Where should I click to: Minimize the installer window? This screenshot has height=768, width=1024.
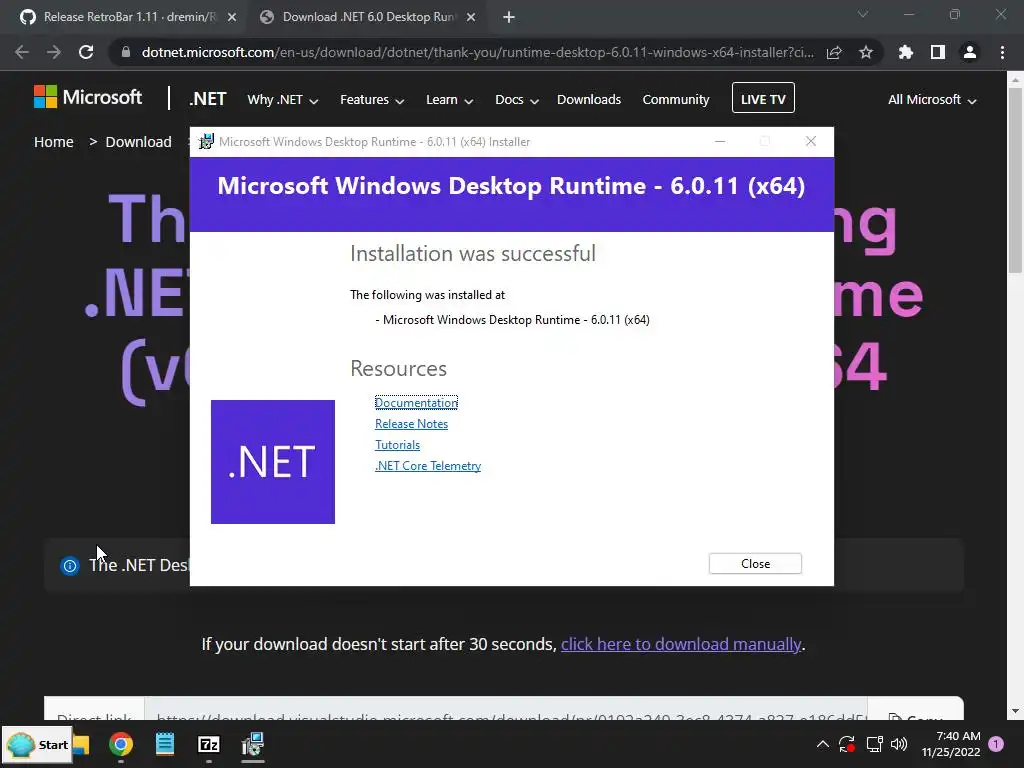click(720, 141)
